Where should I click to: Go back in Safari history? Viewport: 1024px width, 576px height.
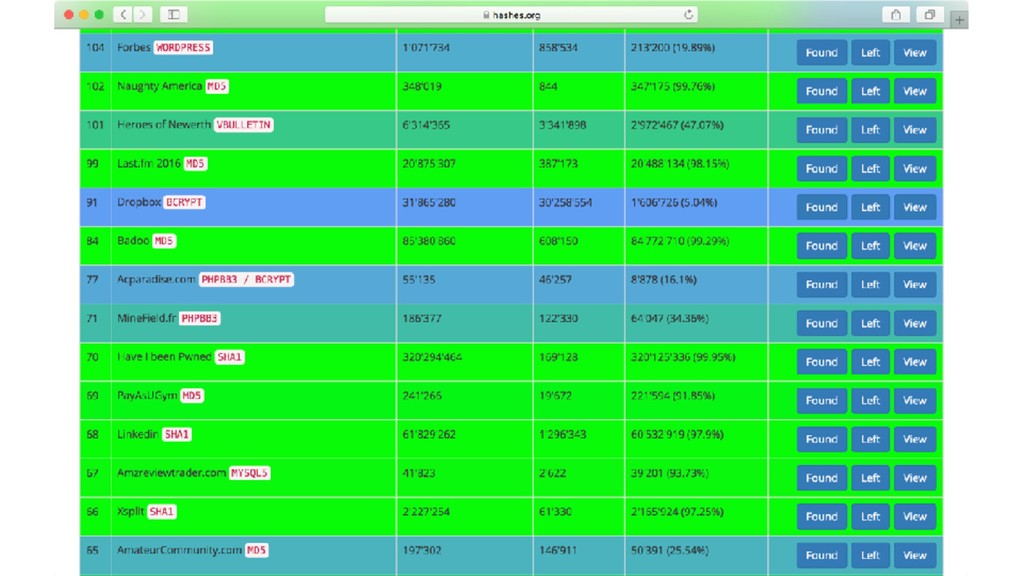click(123, 14)
